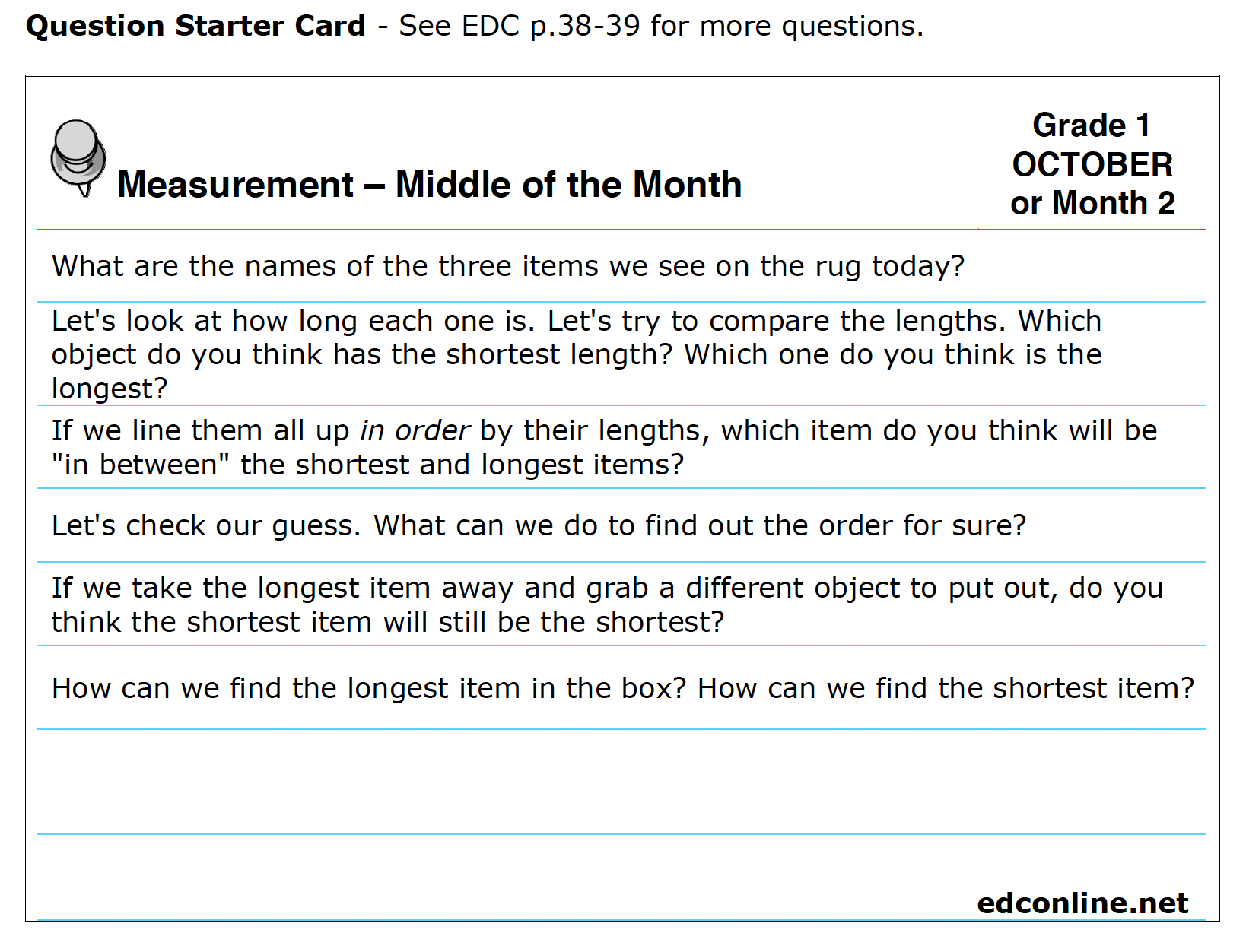Screen dimensions: 1246x952
Task: Select the 'in between' shortest and longest line
Action: 367,465
